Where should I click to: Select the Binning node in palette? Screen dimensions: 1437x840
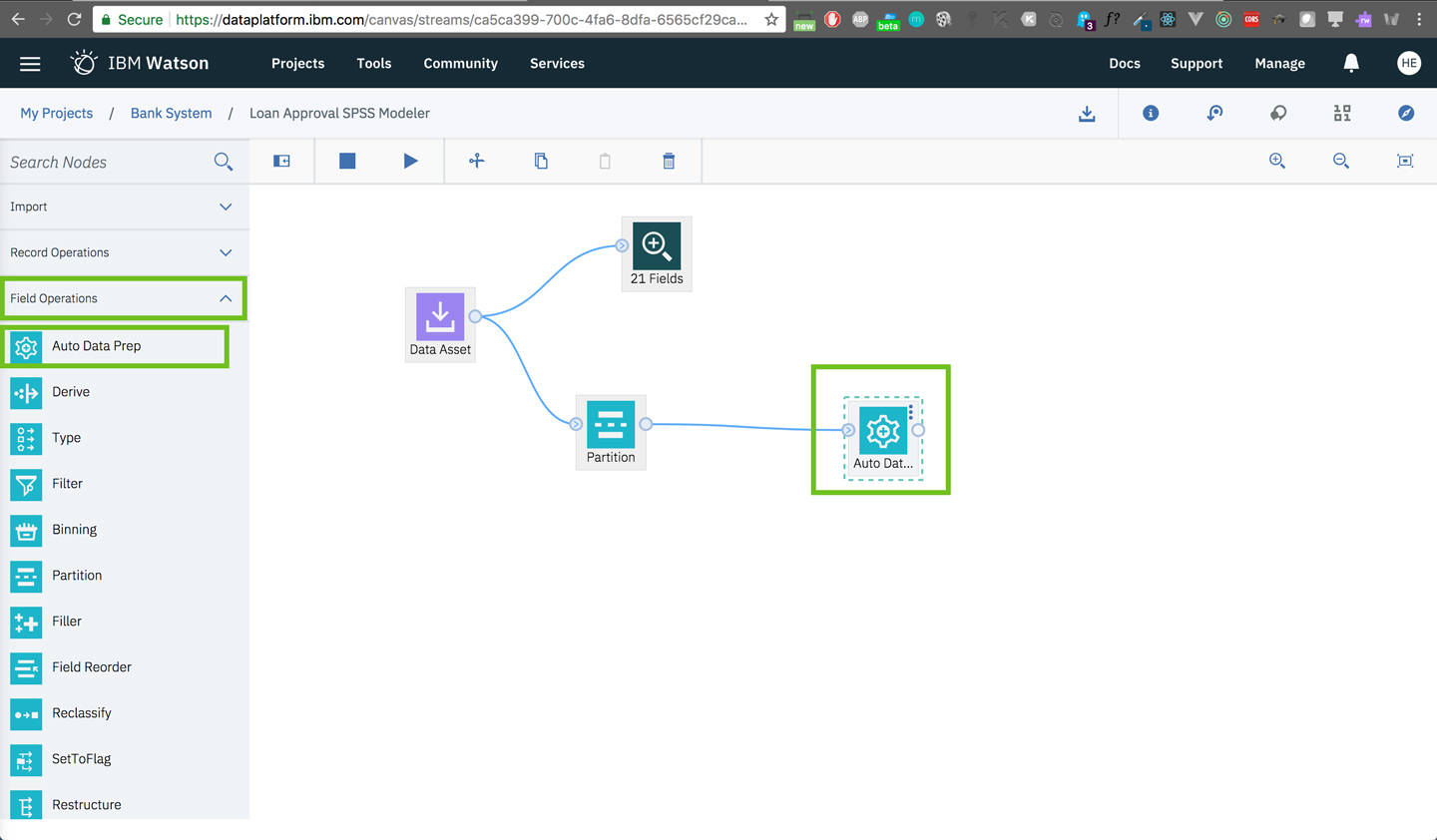pyautogui.click(x=74, y=530)
